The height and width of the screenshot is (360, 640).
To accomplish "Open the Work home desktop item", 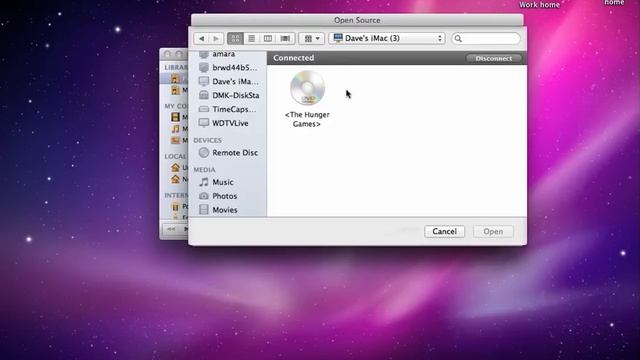I will [539, 4].
